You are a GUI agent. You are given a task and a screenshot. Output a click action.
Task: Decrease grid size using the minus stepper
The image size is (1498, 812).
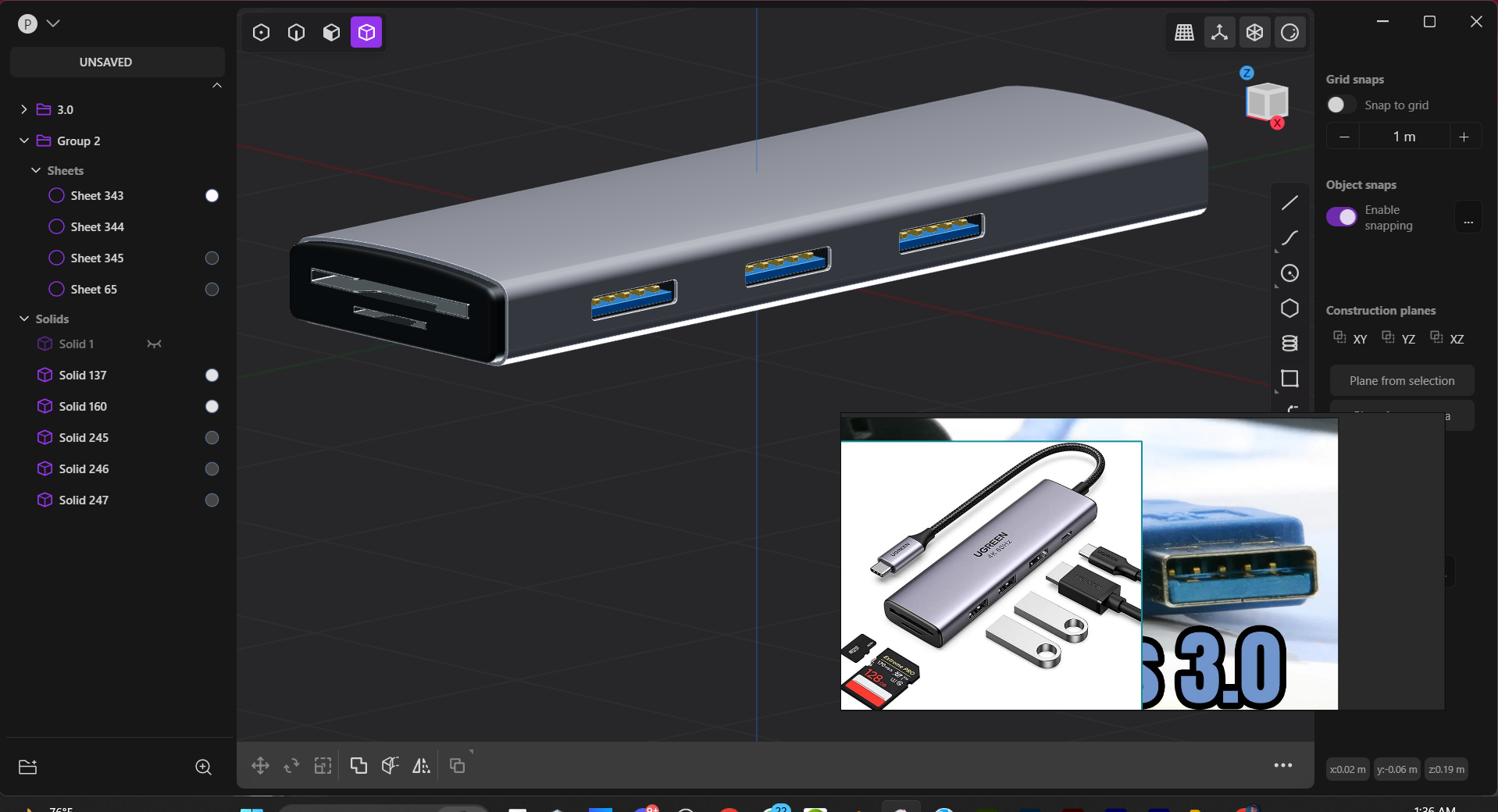click(1343, 136)
